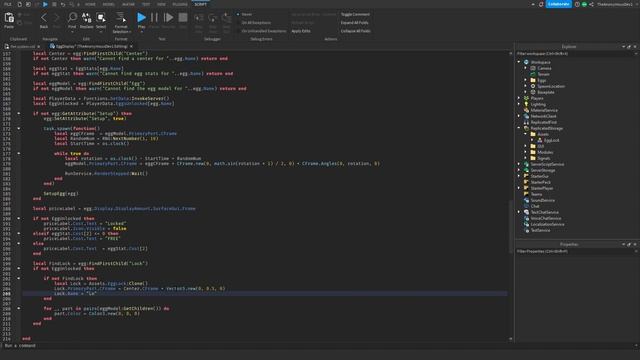
Task: Open the FILE menu
Action: [x=7, y=4]
